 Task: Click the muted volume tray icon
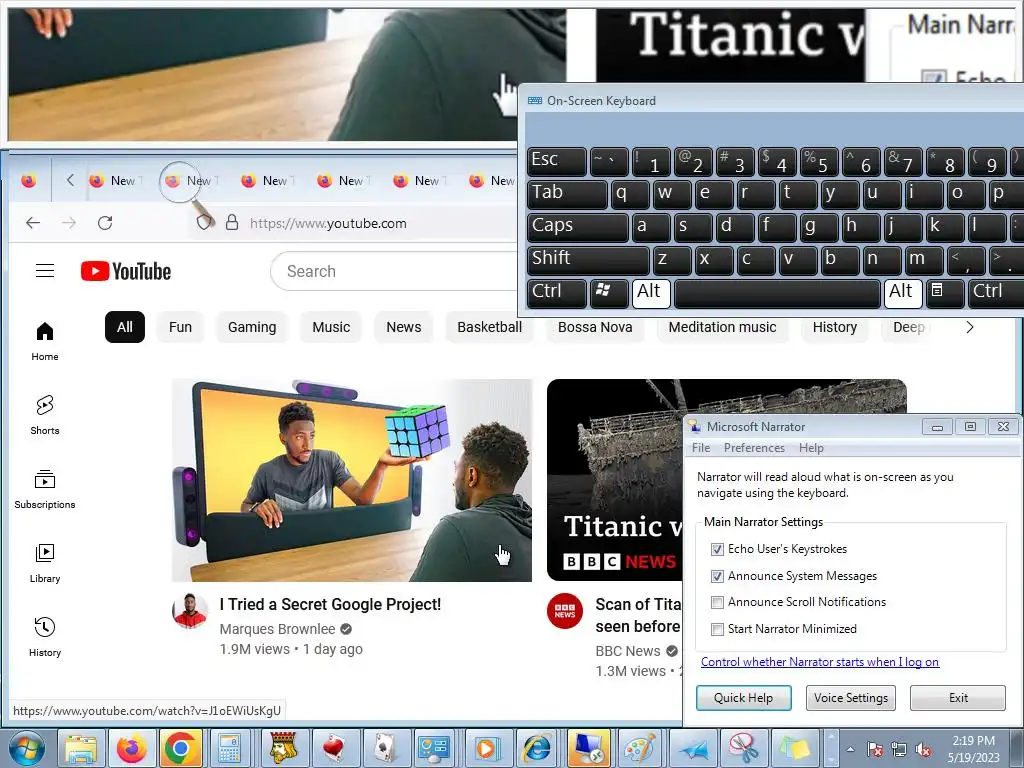[923, 749]
